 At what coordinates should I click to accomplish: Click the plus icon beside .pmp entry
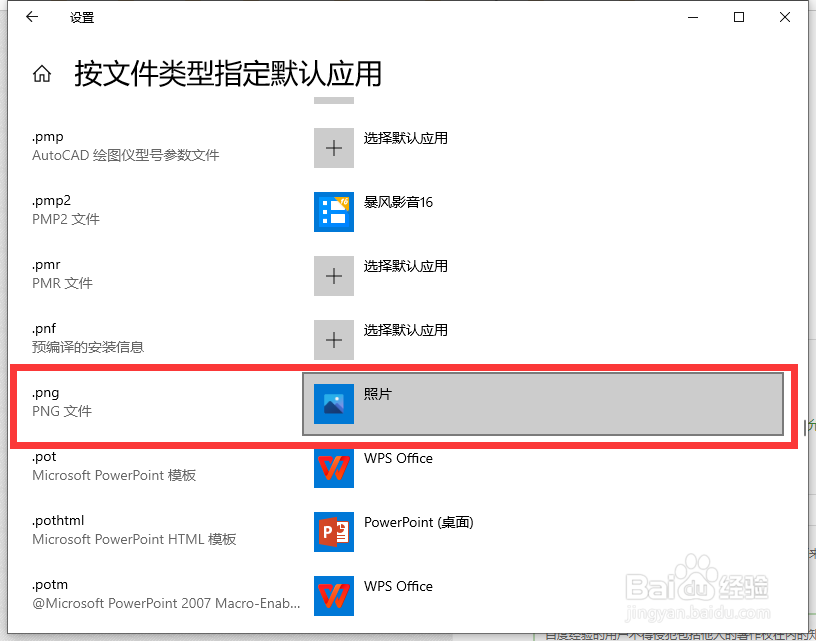[x=333, y=147]
